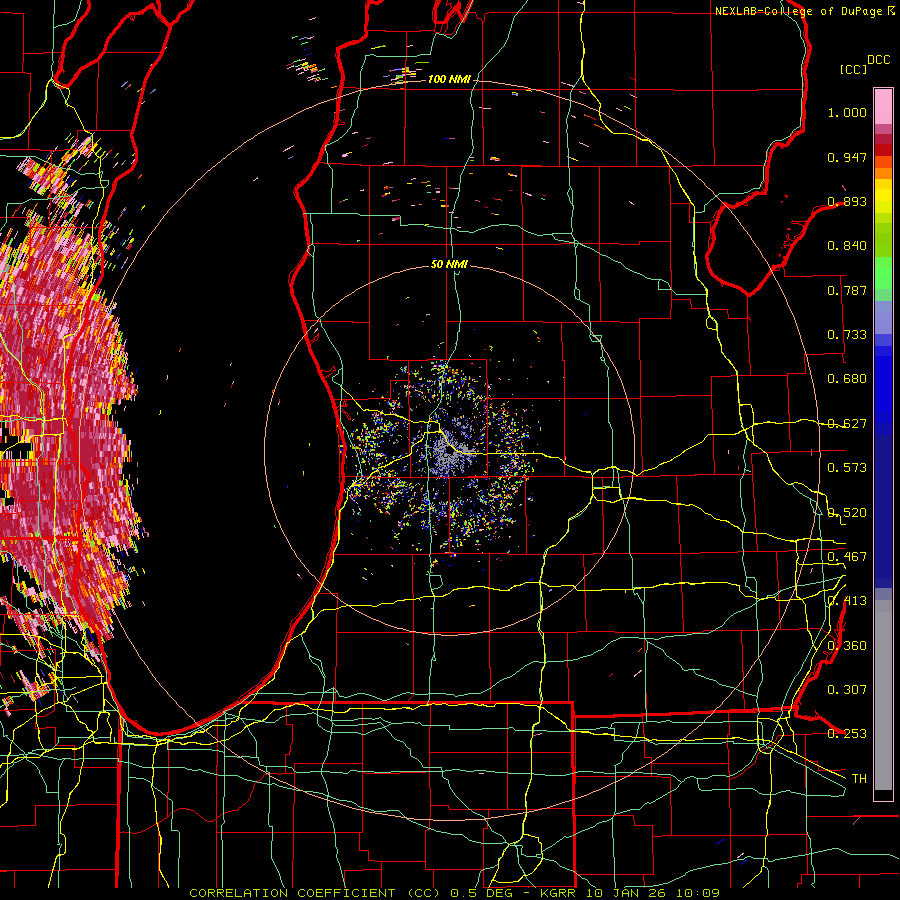
Task: Select the 0.680 scale label
Action: click(x=847, y=379)
